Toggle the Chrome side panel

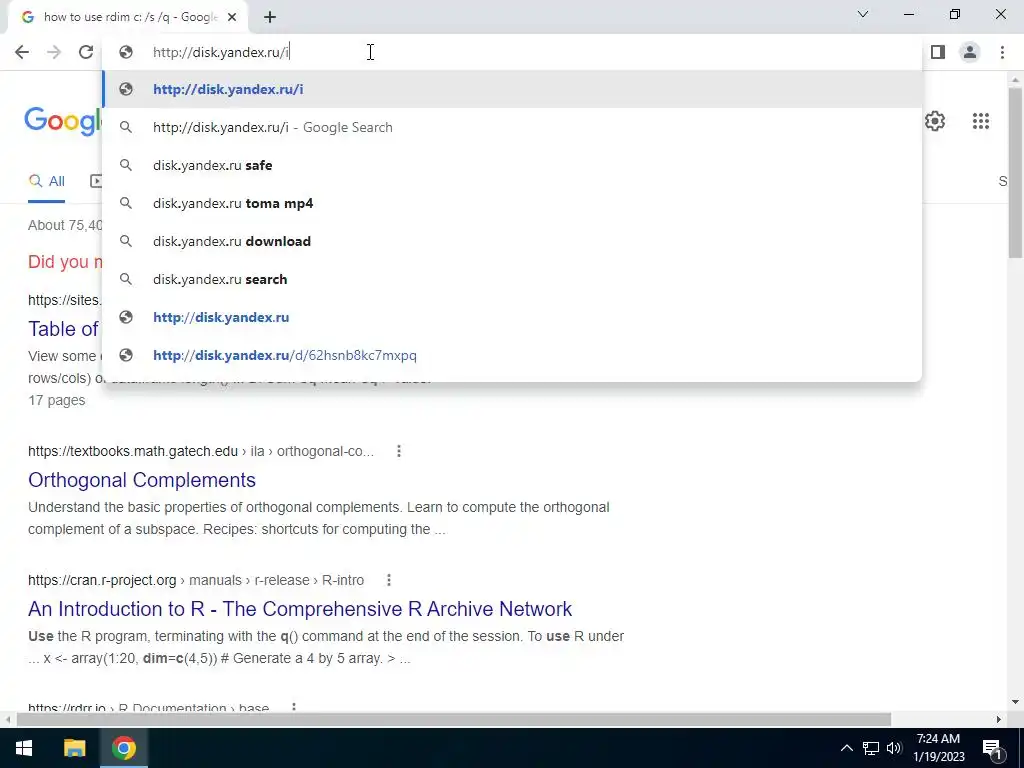(x=938, y=52)
